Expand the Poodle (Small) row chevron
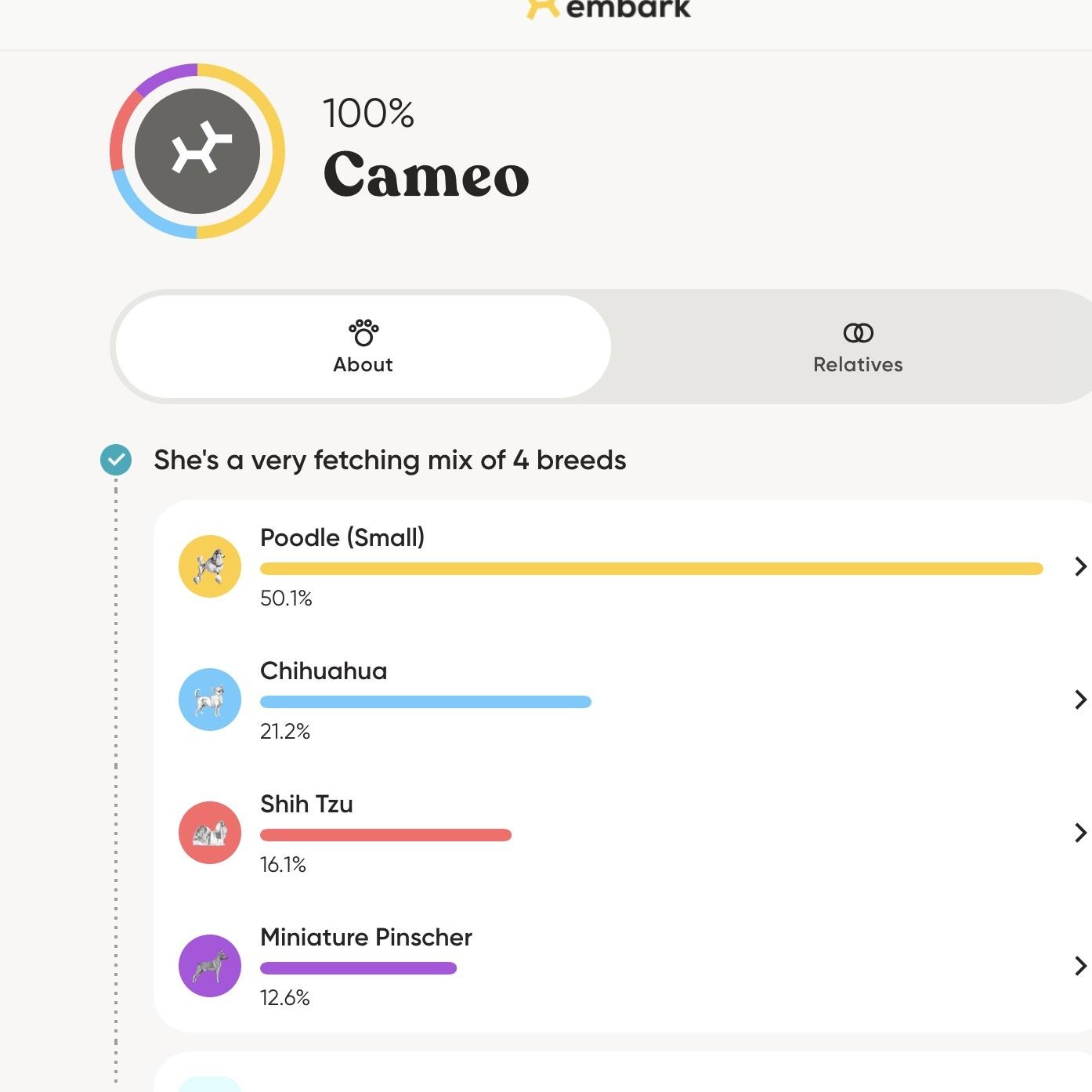The width and height of the screenshot is (1092, 1092). (1080, 566)
